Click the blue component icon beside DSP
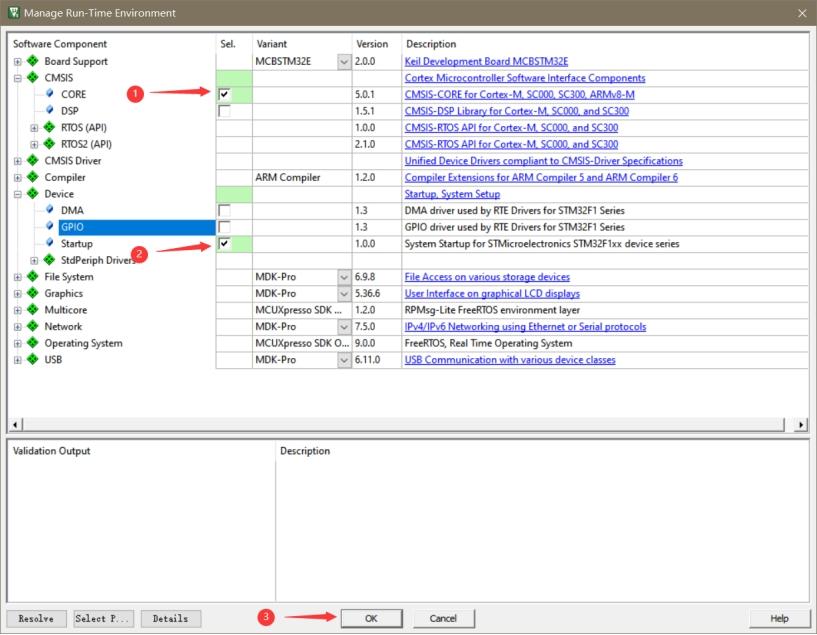 click(49, 110)
